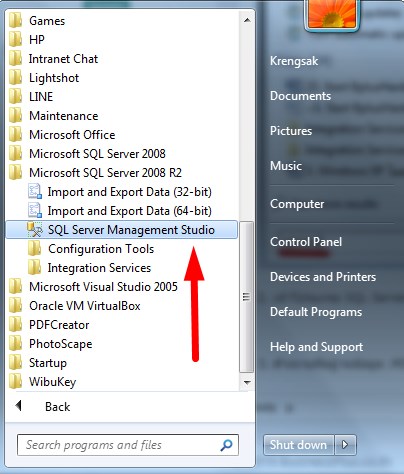Image resolution: width=404 pixels, height=474 pixels.
Task: Open Devices and Printers
Action: [x=323, y=277]
